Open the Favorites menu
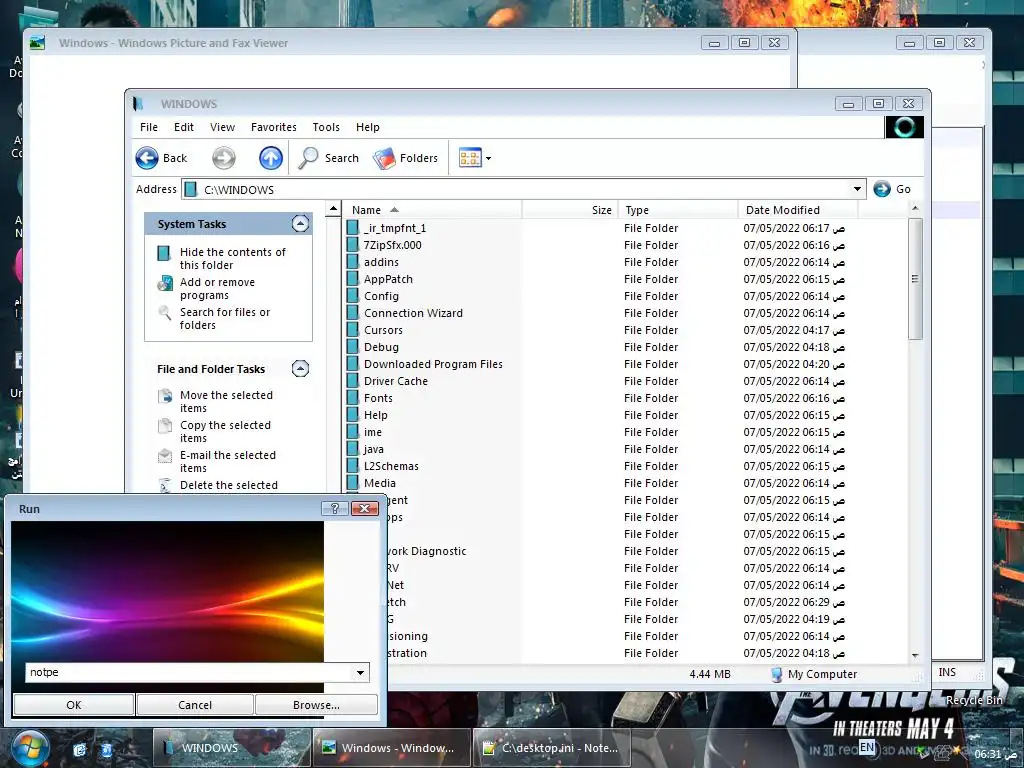Viewport: 1024px width, 768px height. click(x=274, y=127)
